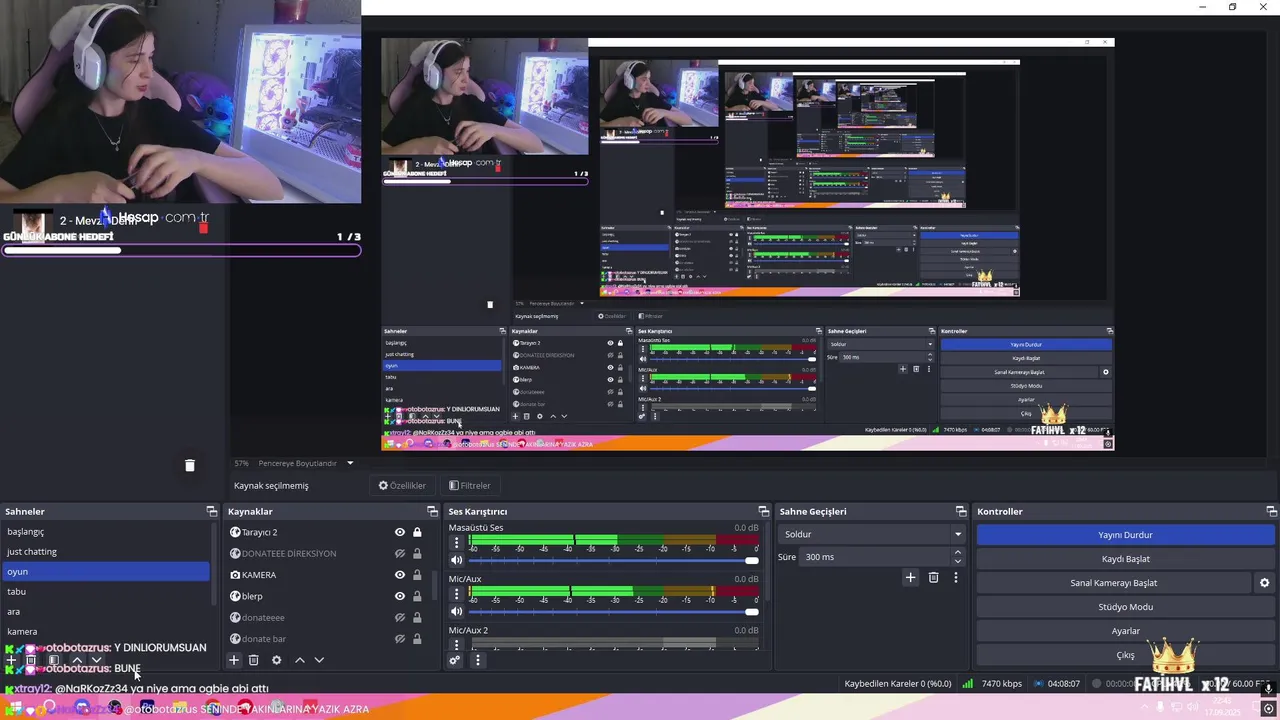Screen dimensions: 1280x720
Task: Undock the Kontroller panel
Action: click(1272, 511)
